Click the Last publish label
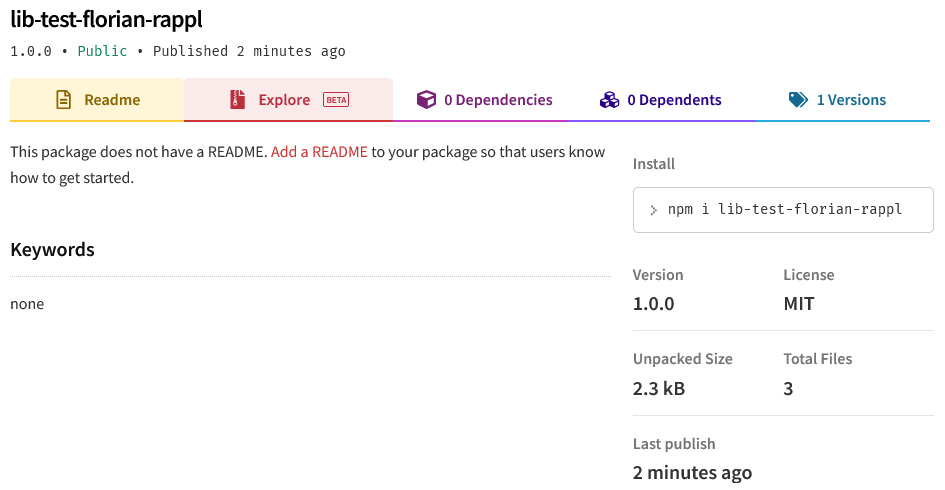This screenshot has height=490, width=945. point(674,444)
